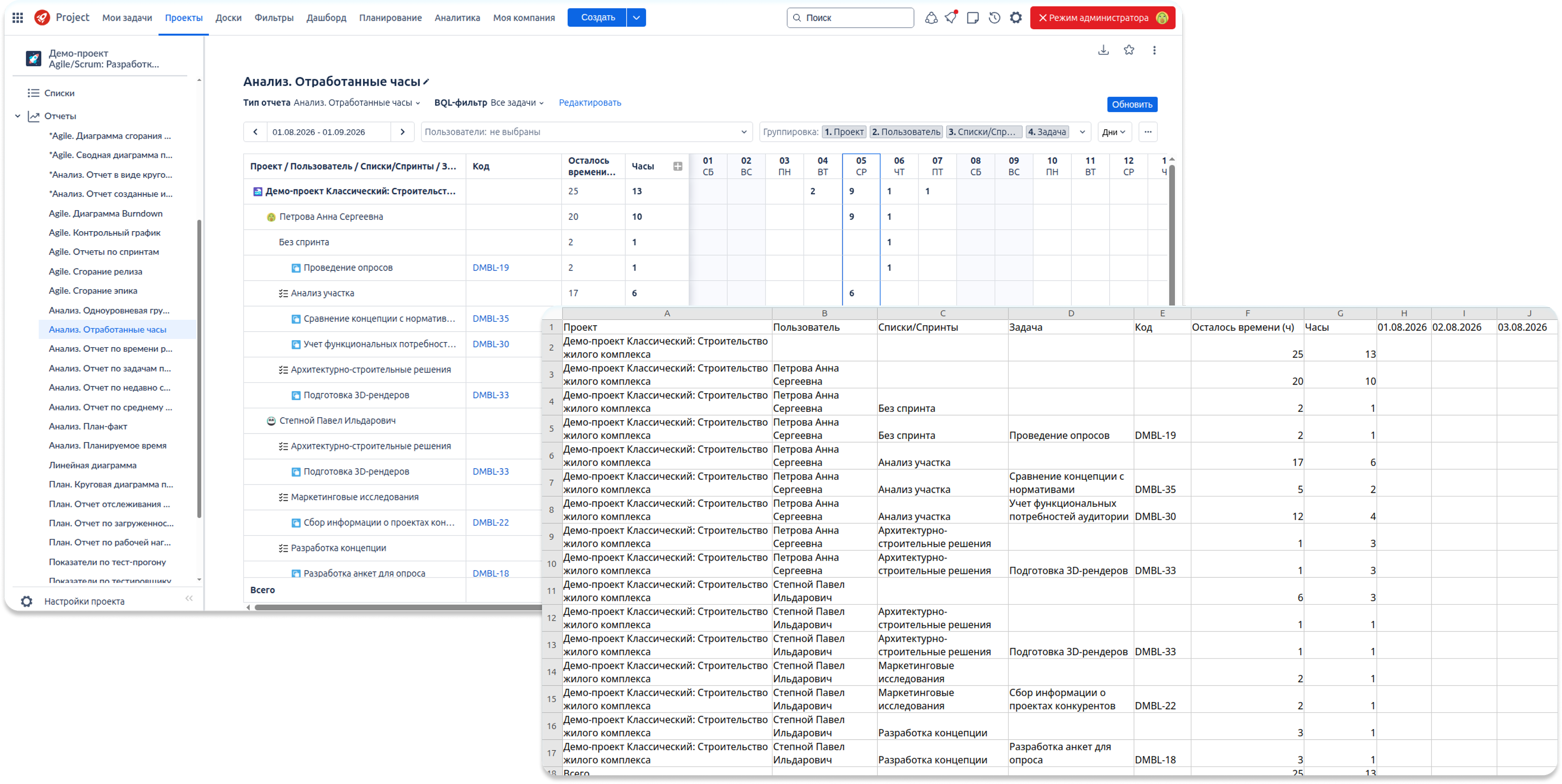
Task: Focus the Поиск search field
Action: click(x=850, y=18)
